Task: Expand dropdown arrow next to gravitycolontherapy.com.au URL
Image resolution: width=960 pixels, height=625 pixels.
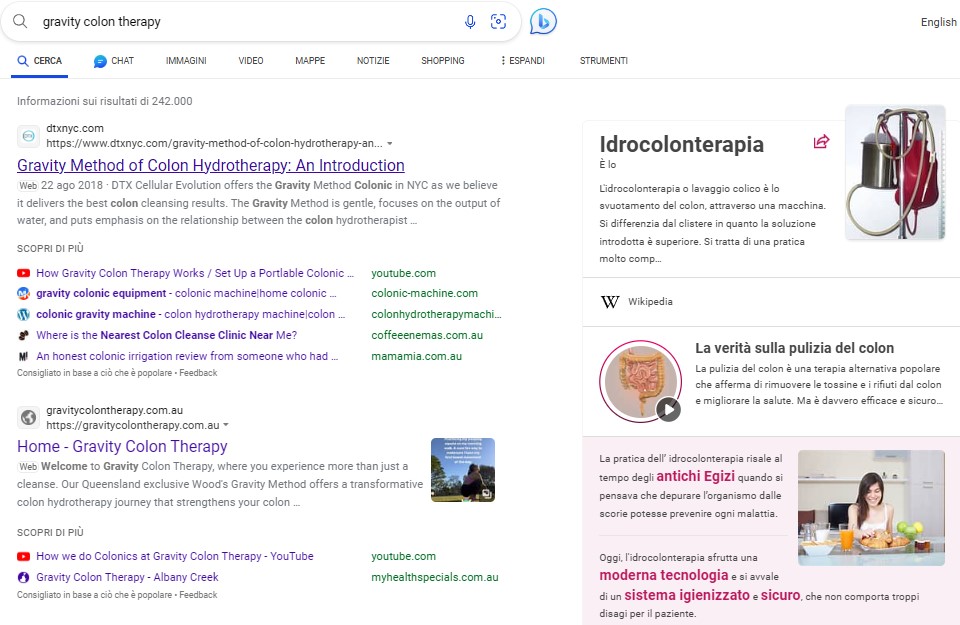Action: point(226,425)
